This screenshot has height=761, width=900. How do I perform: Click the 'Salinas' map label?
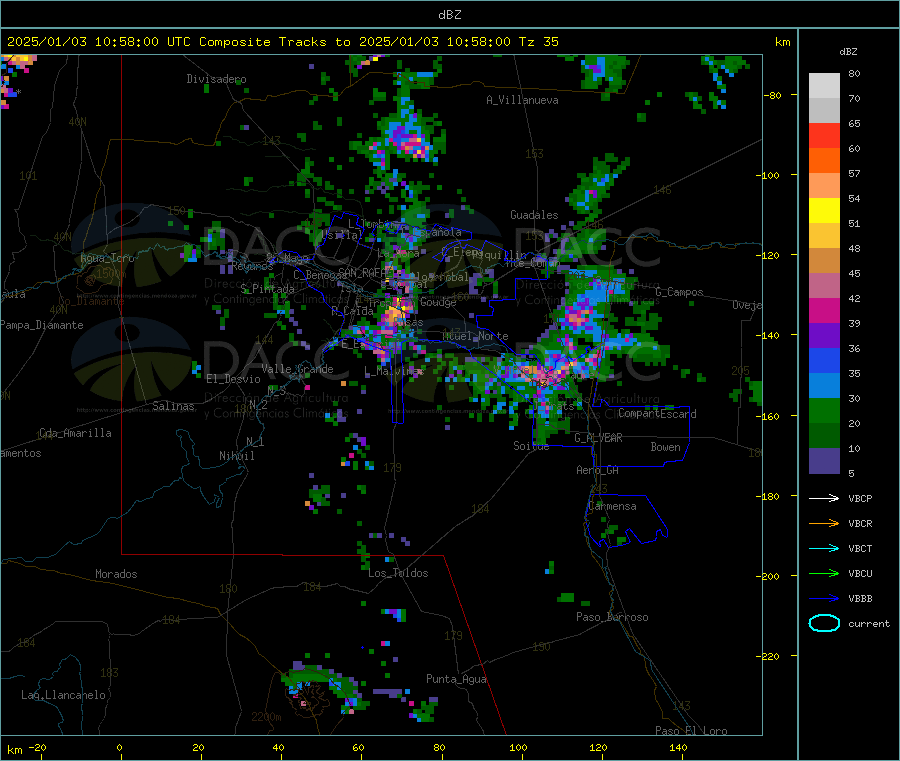[173, 406]
